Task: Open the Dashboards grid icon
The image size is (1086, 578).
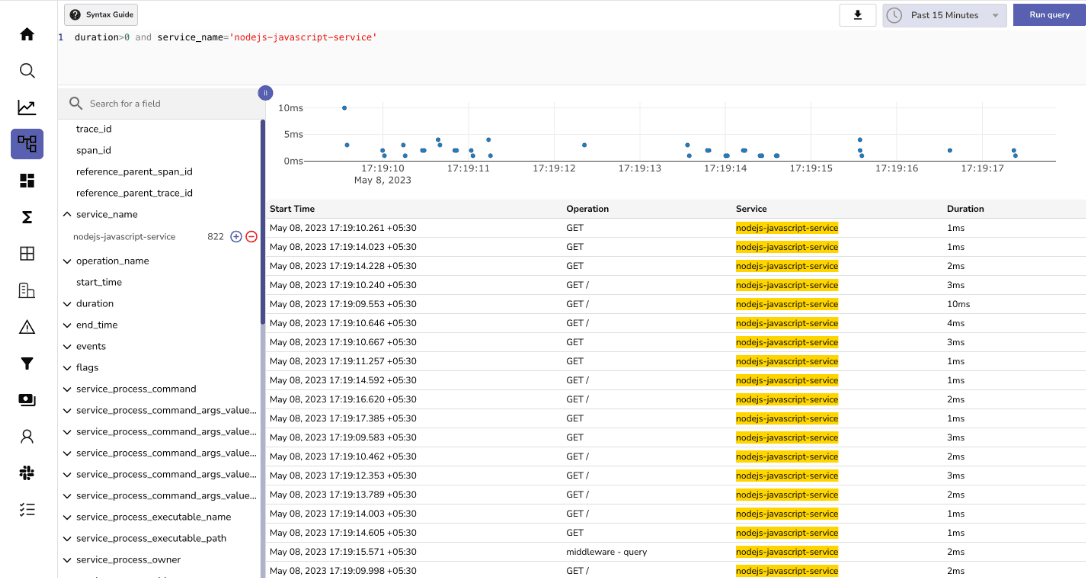Action: tap(27, 181)
